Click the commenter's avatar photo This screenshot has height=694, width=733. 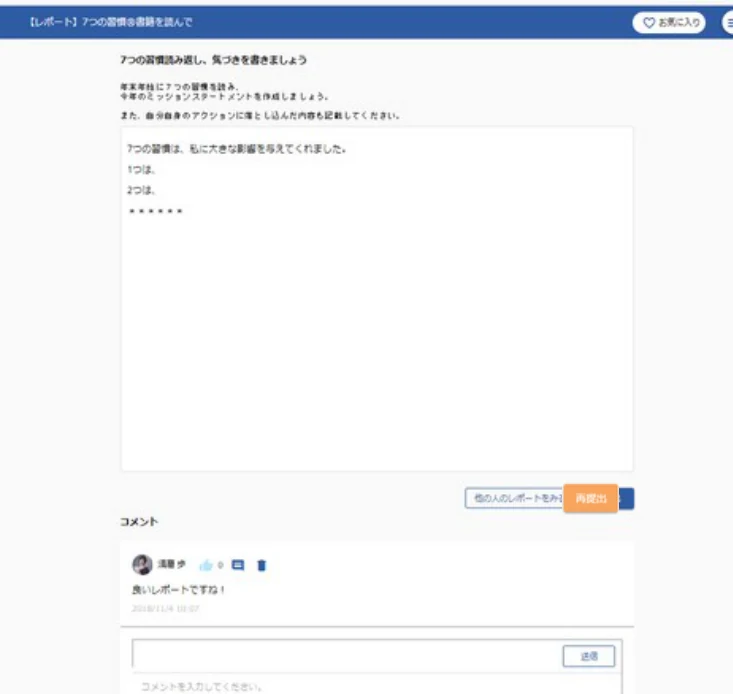click(142, 565)
